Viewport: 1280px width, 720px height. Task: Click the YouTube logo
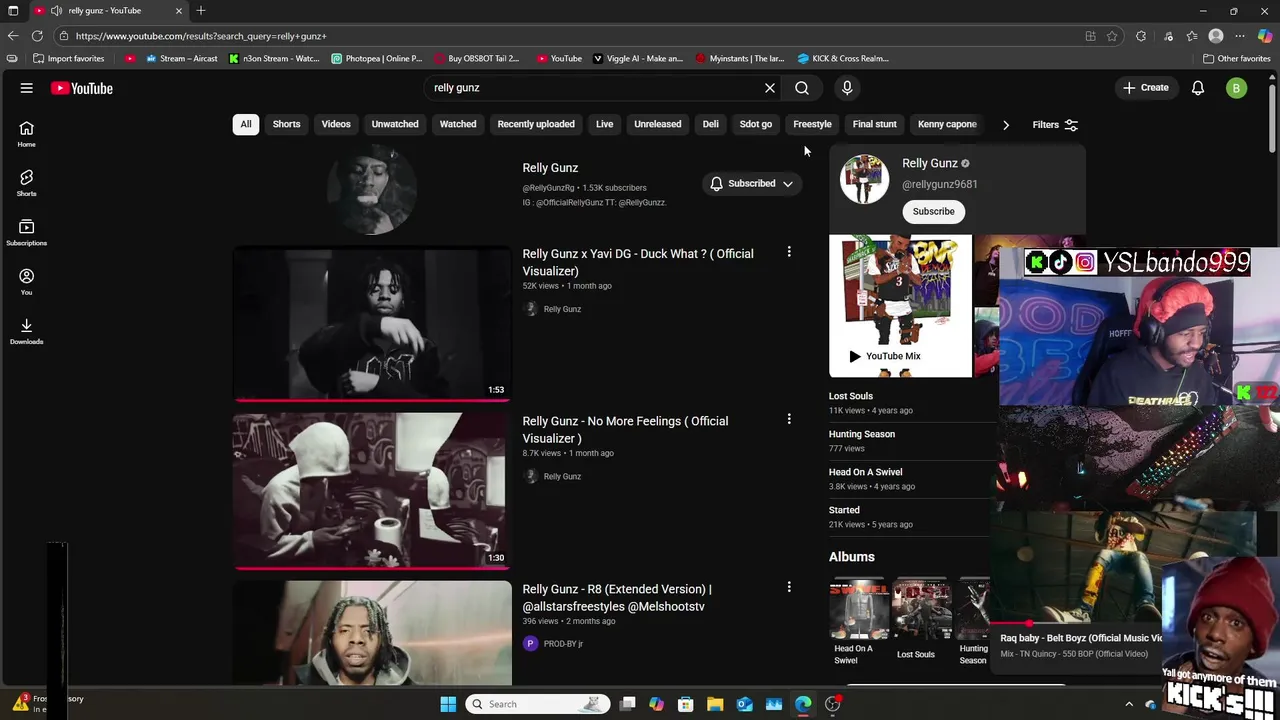[x=82, y=88]
